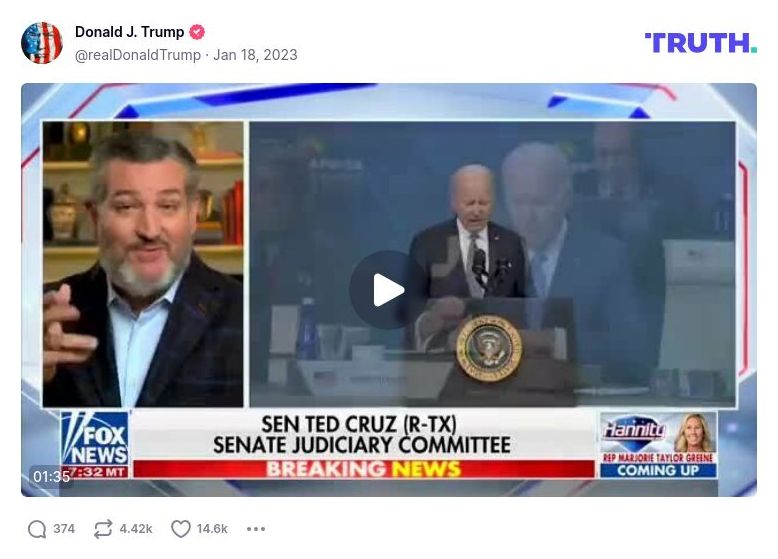This screenshot has width=778, height=559.
Task: Click the Jan 18, 2023 timestamp
Action: 255,55
